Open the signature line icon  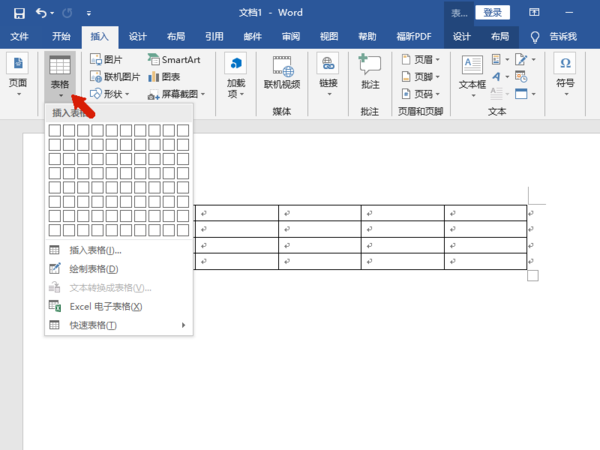[525, 59]
